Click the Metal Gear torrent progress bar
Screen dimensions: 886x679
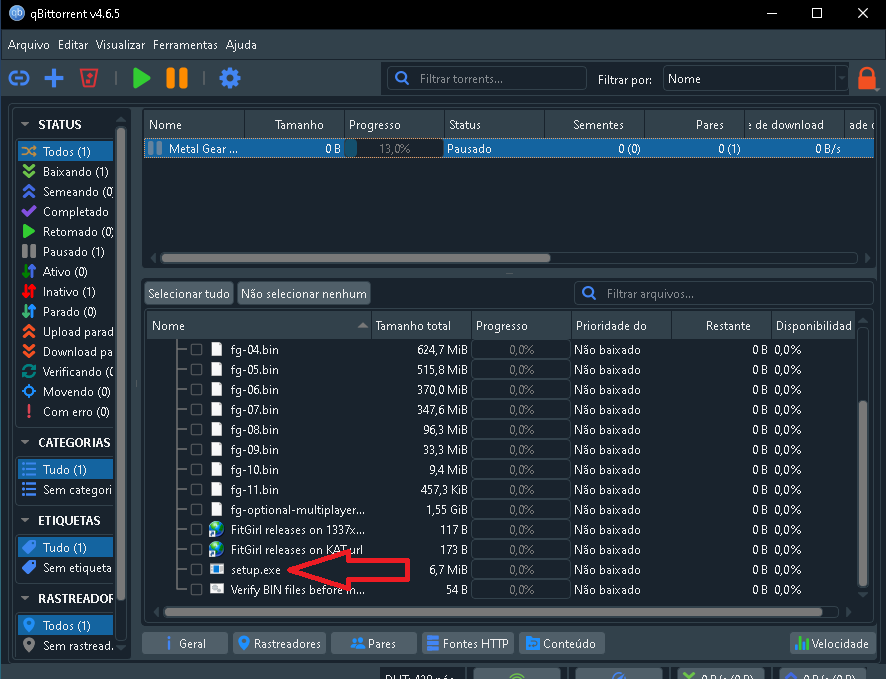395,149
